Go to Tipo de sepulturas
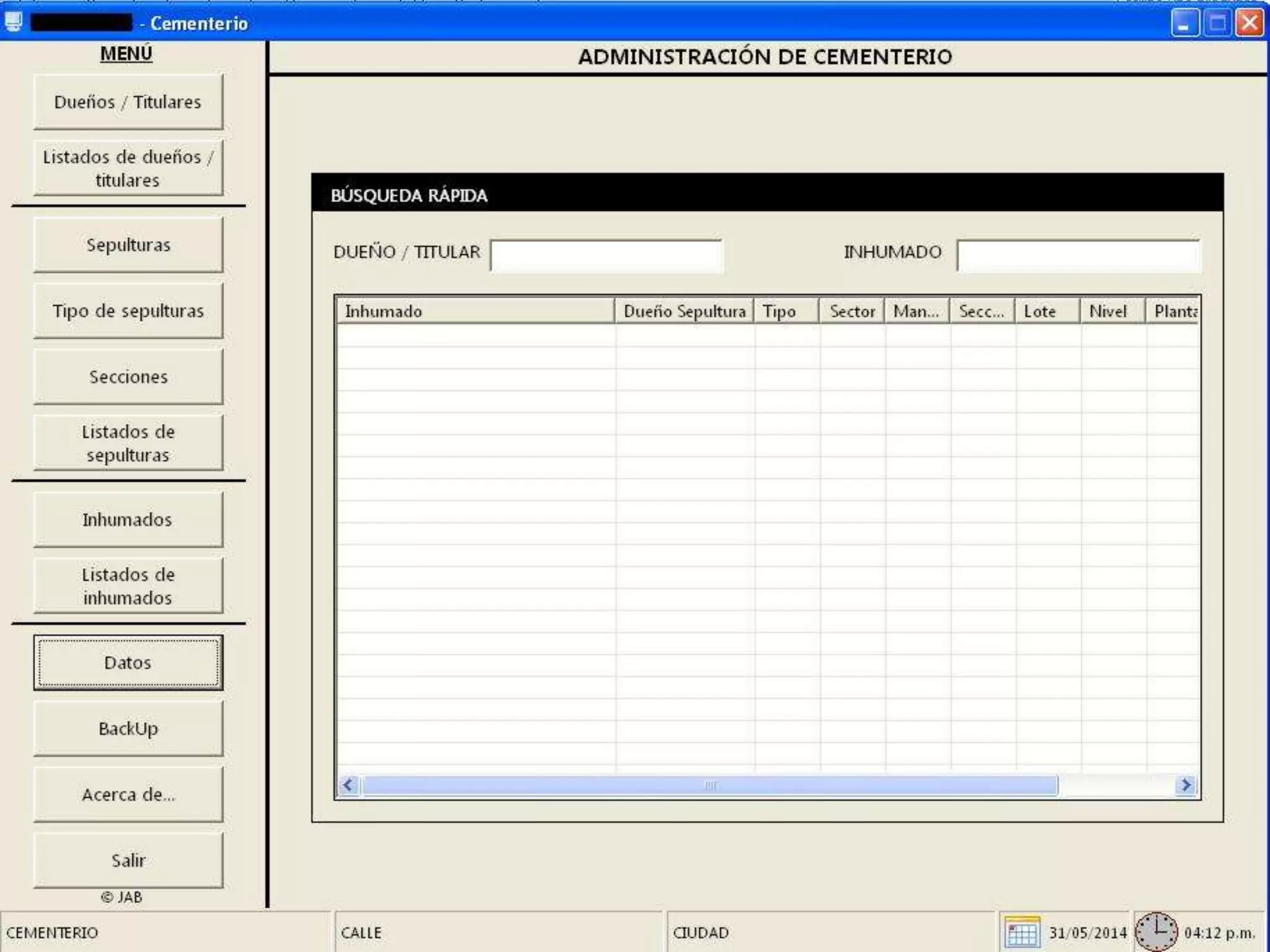Viewport: 1270px width, 952px height. [x=128, y=311]
